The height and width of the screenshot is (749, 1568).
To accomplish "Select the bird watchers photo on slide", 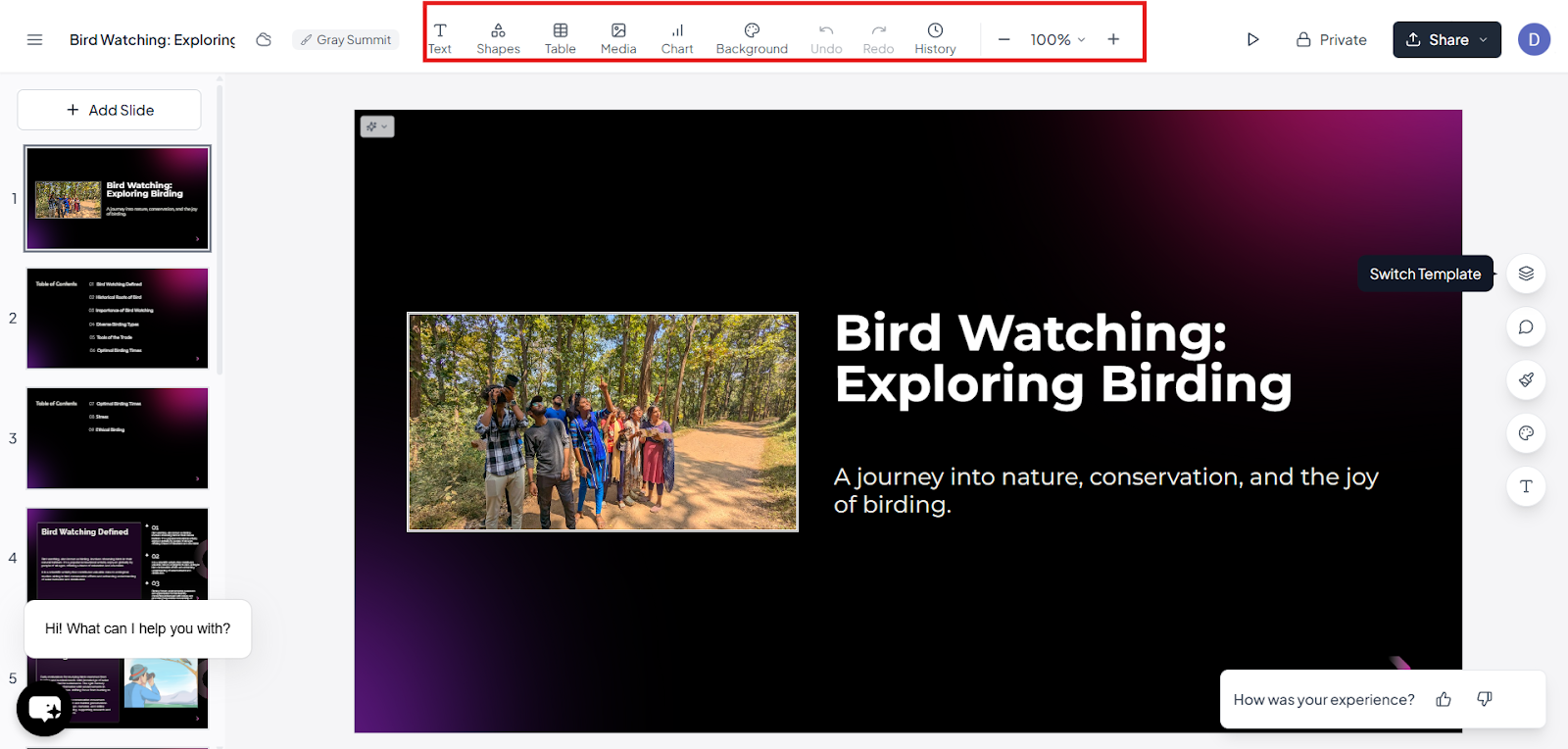I will (603, 423).
